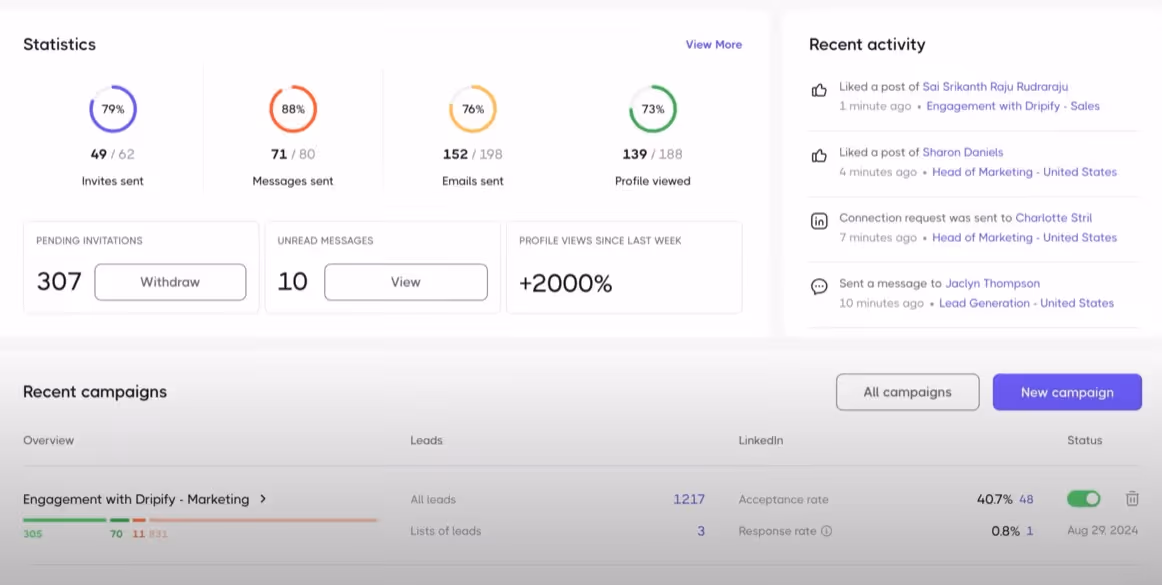This screenshot has height=585, width=1162.
Task: Click the LinkedIn column header
Action: [761, 440]
